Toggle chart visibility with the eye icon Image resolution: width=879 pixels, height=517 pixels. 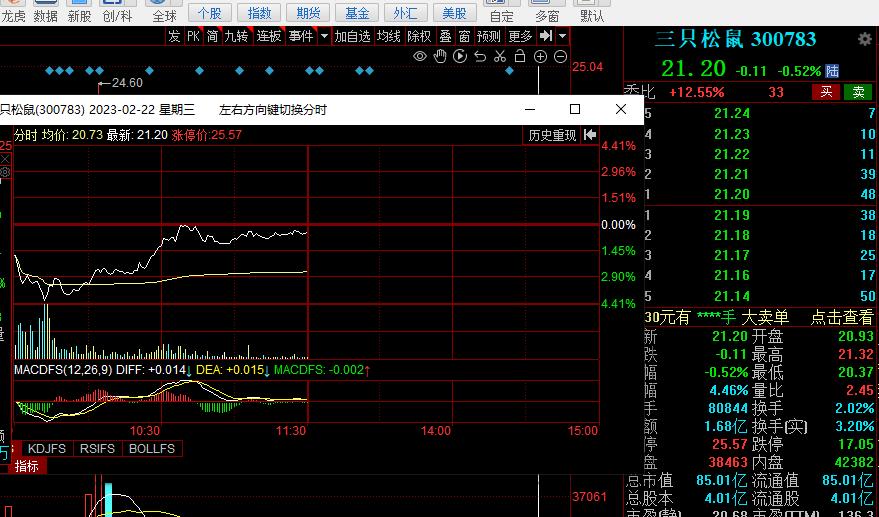click(x=420, y=57)
